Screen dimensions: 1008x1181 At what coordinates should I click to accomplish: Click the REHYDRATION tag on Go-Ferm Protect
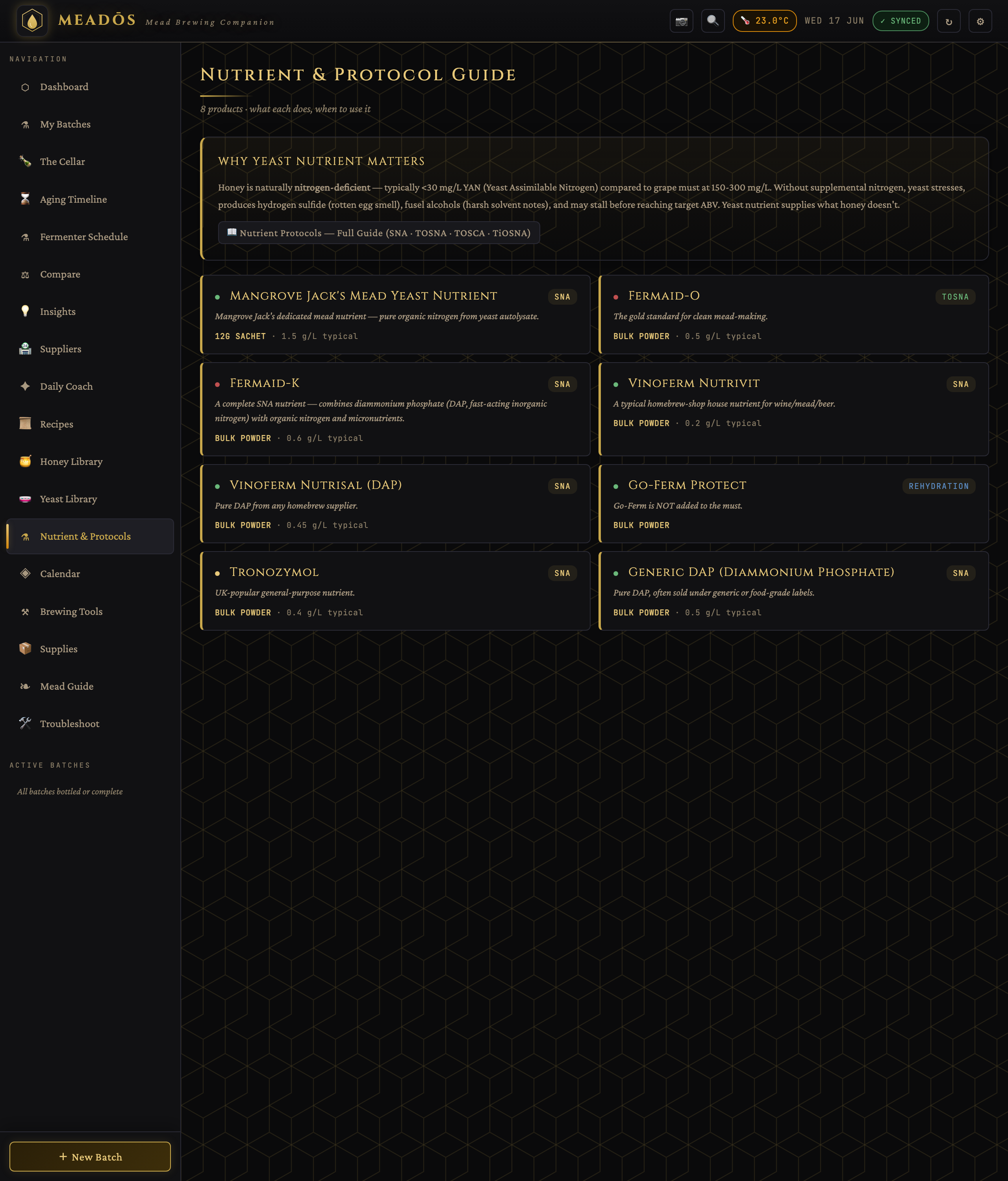point(938,486)
